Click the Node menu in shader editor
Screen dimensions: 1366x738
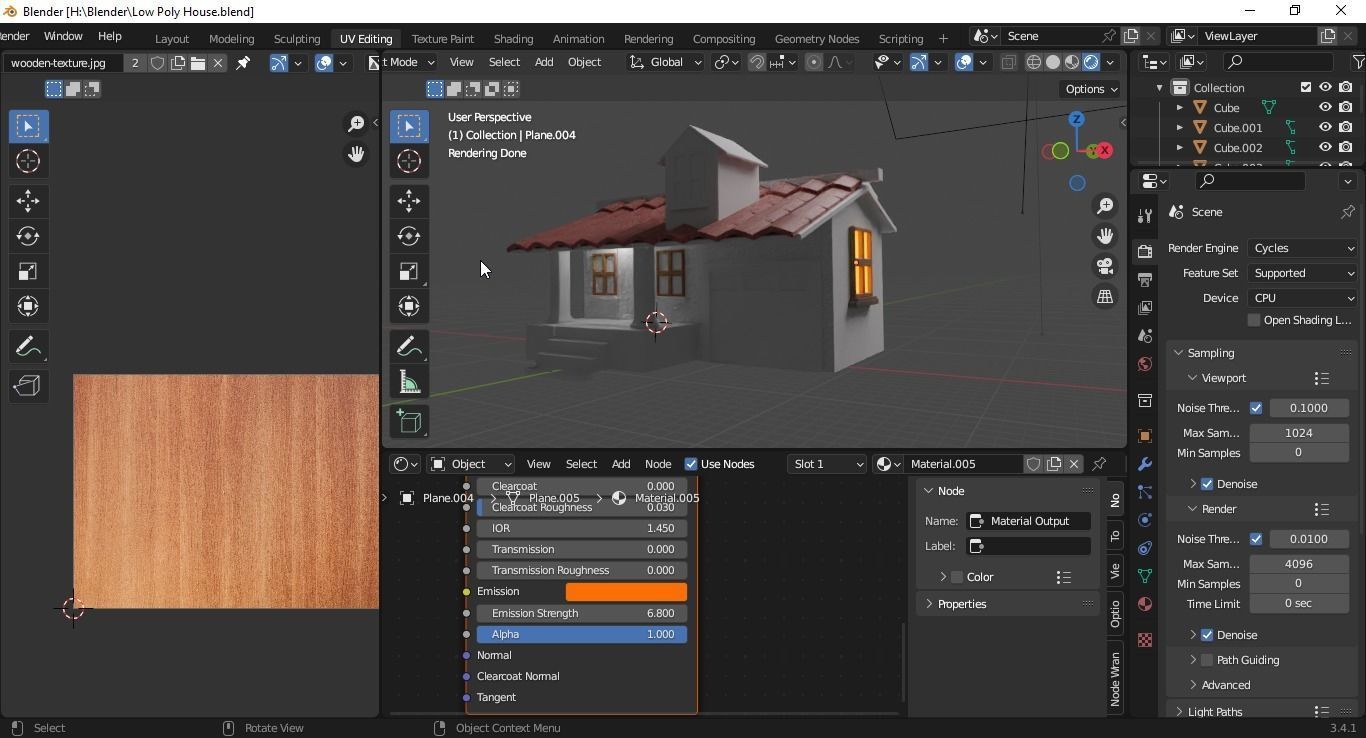coord(658,464)
